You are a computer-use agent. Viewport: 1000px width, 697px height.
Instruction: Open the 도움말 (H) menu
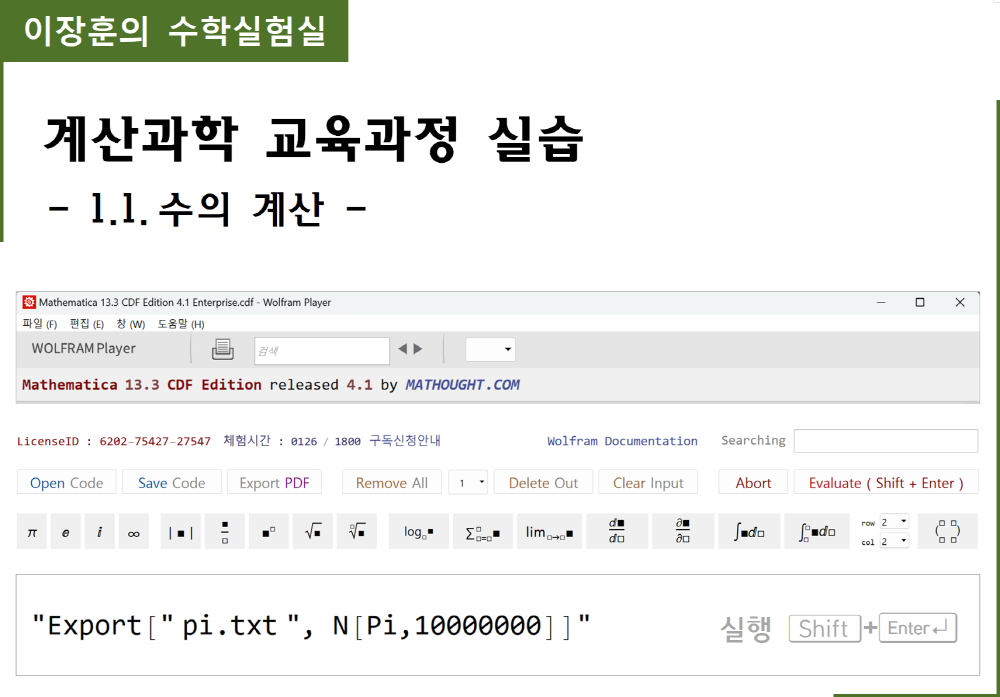click(181, 324)
